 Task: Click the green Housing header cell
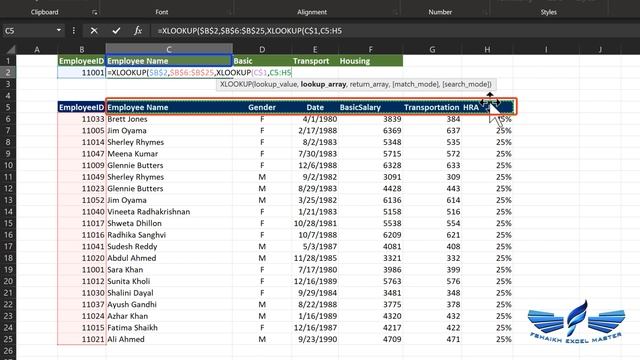tap(370, 61)
